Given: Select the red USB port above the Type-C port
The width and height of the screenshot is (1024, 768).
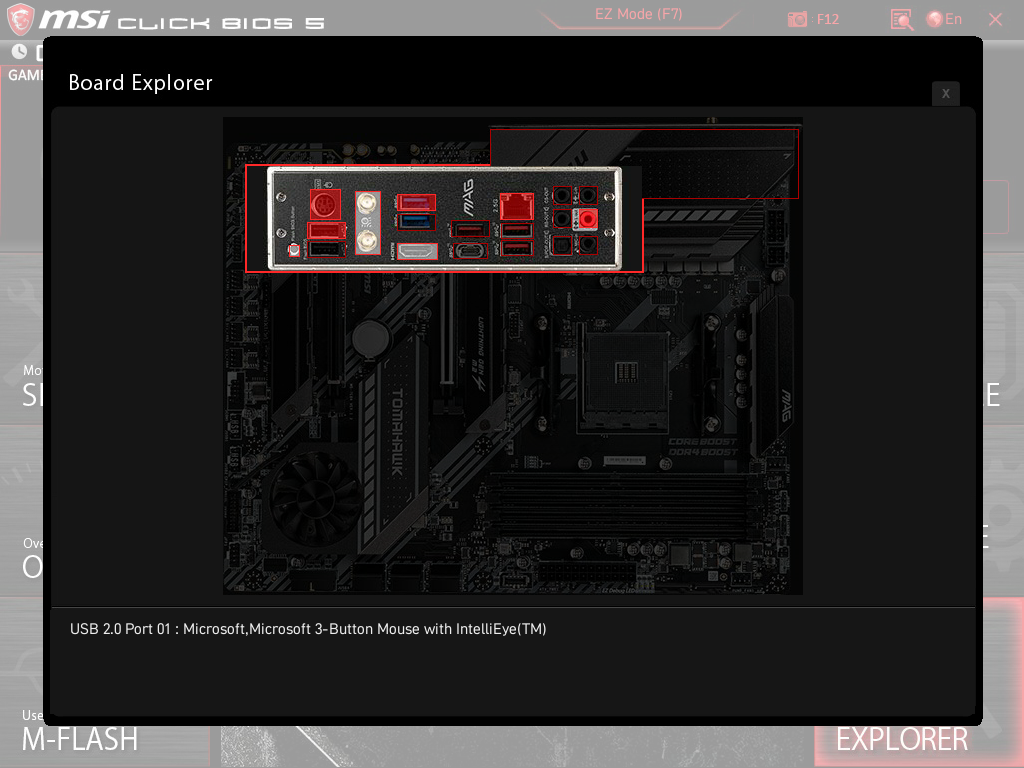Looking at the screenshot, I should (x=470, y=230).
